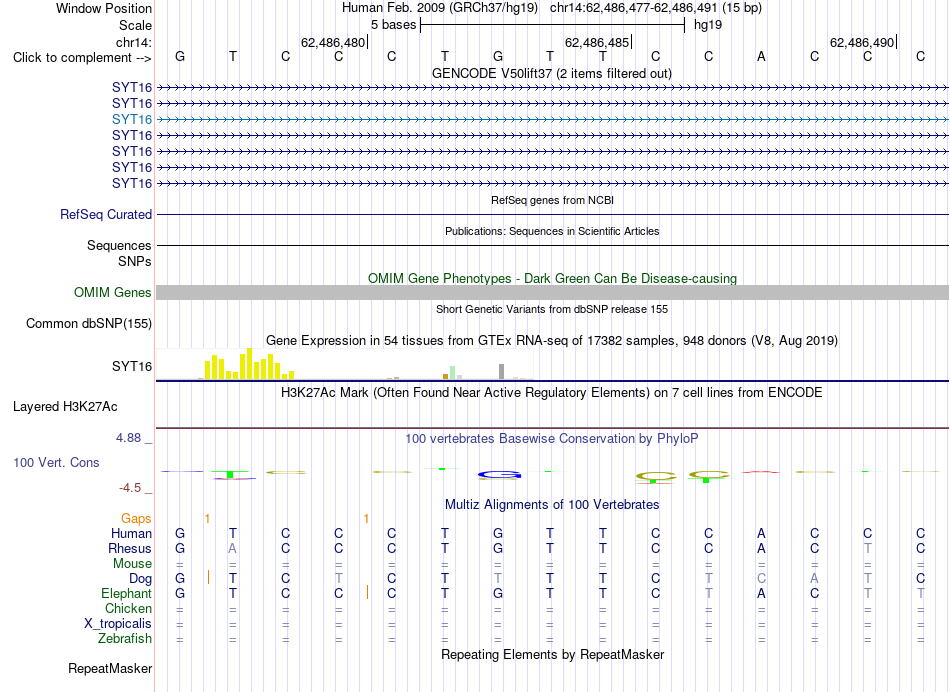Click the Human Feb. 2009 (GRCh37/hg19) heading
Image resolution: width=950 pixels, height=692 pixels.
(439, 8)
